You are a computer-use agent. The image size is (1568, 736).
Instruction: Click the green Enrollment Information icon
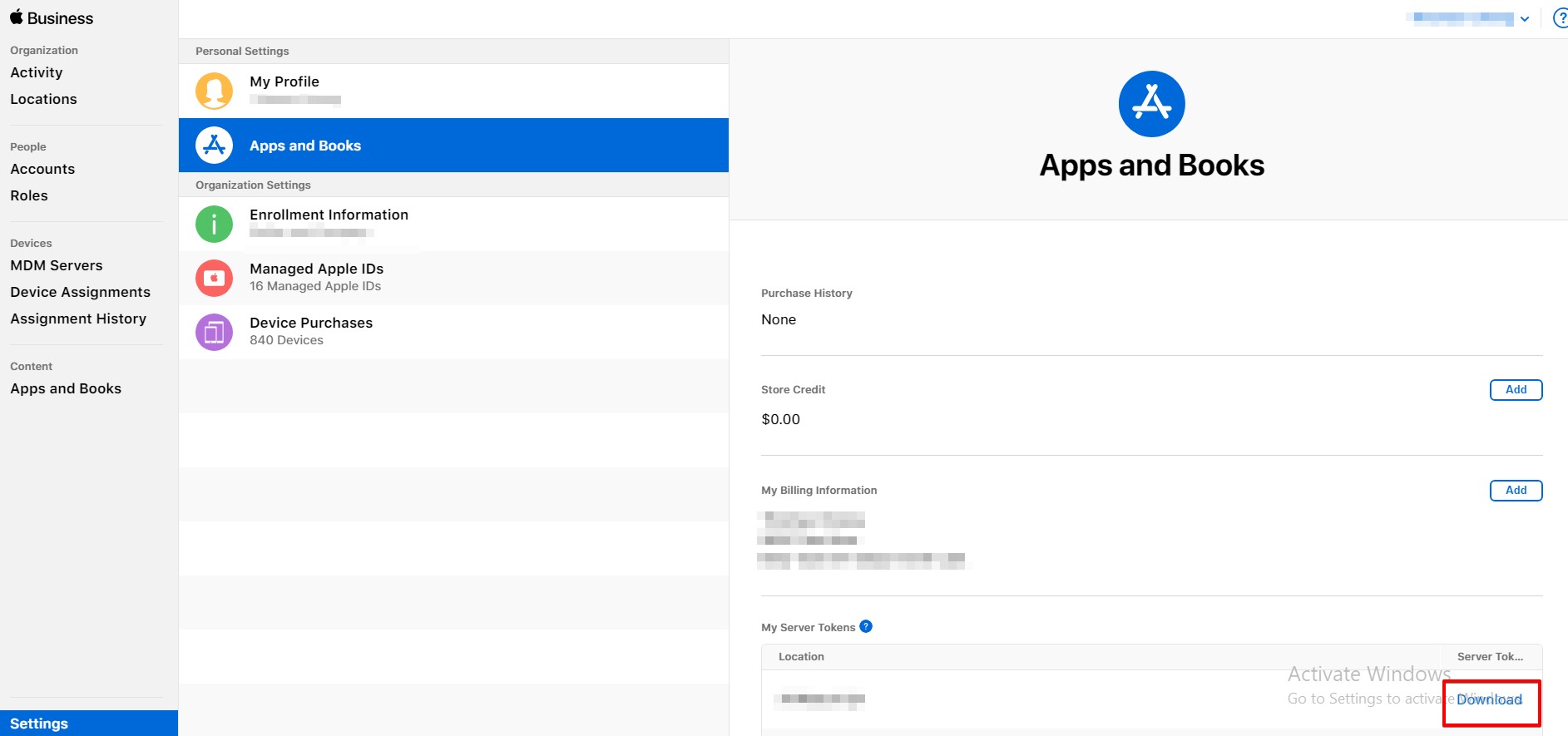214,224
